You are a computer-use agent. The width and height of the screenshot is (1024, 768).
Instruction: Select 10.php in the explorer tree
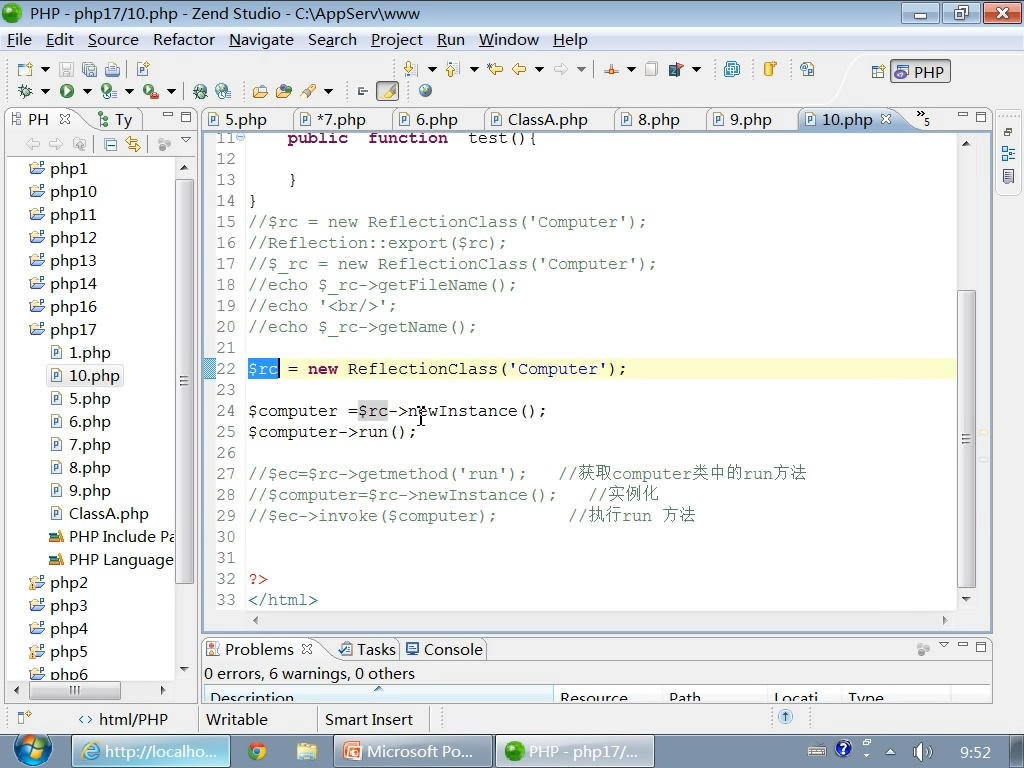pos(86,376)
